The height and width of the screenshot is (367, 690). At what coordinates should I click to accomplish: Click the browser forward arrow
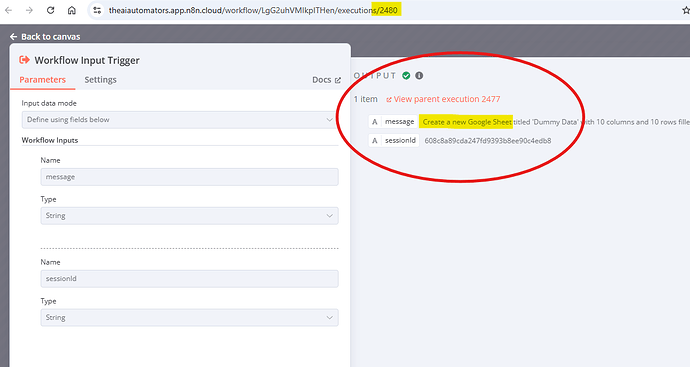click(x=29, y=10)
